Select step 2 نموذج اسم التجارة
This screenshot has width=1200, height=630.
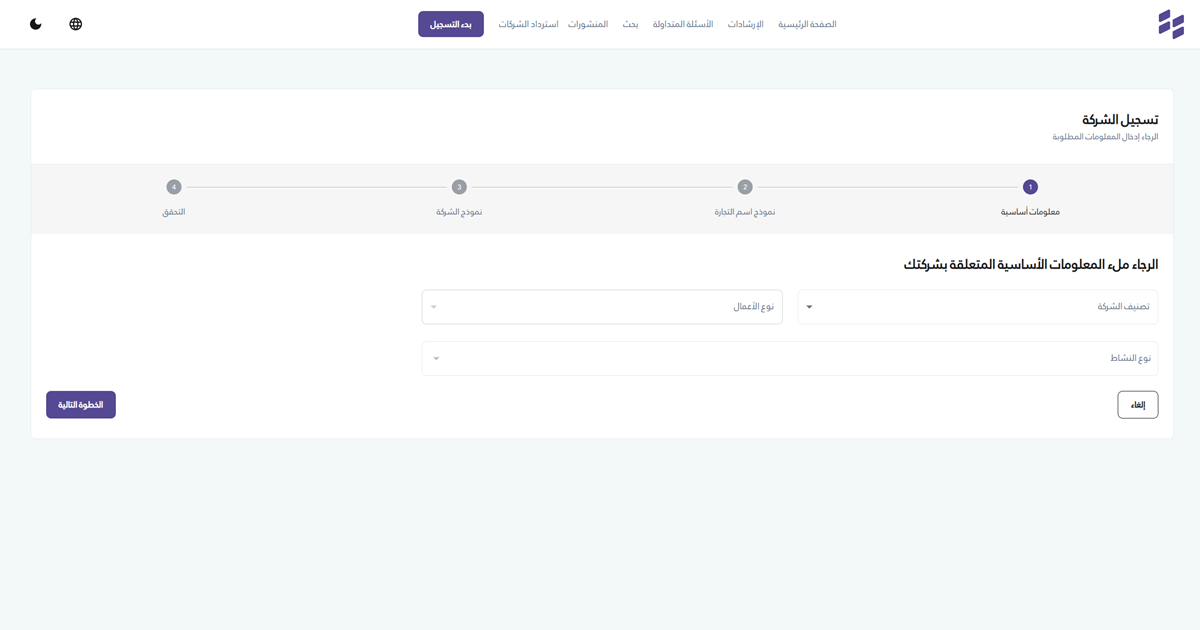click(x=744, y=187)
